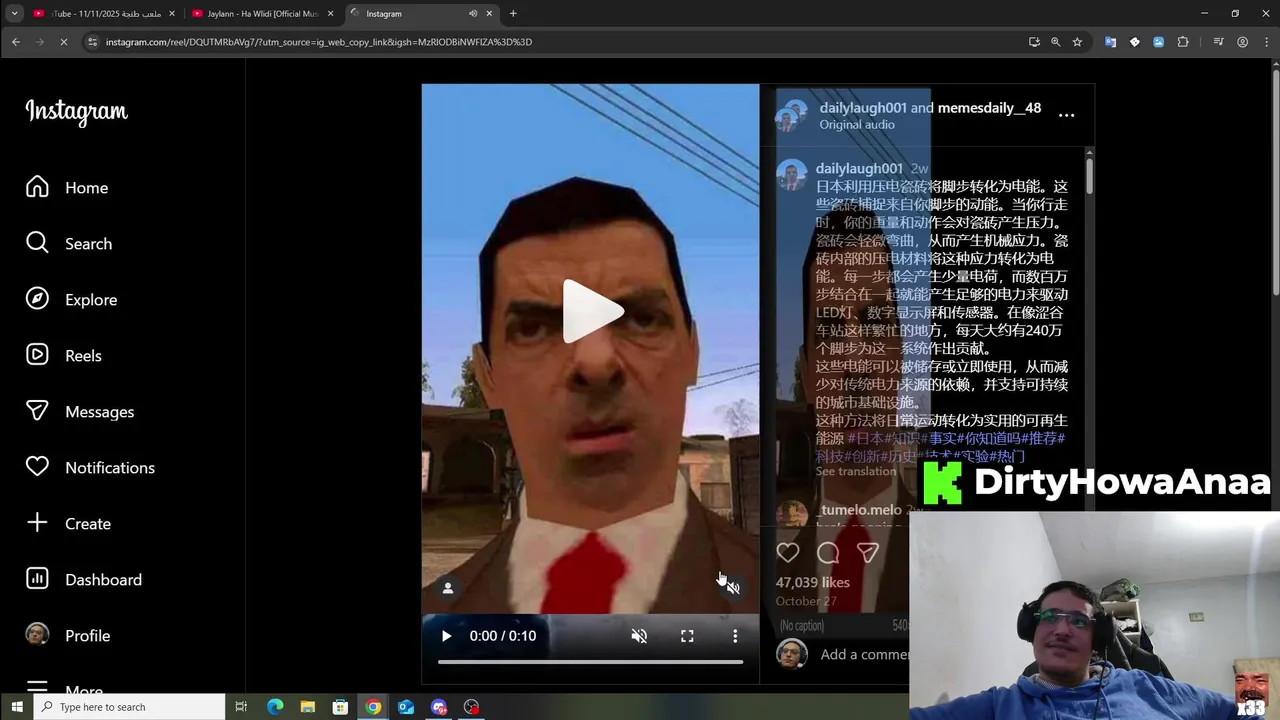
Task: Close the Jaylann - Ha Wlidi tab
Action: (330, 14)
